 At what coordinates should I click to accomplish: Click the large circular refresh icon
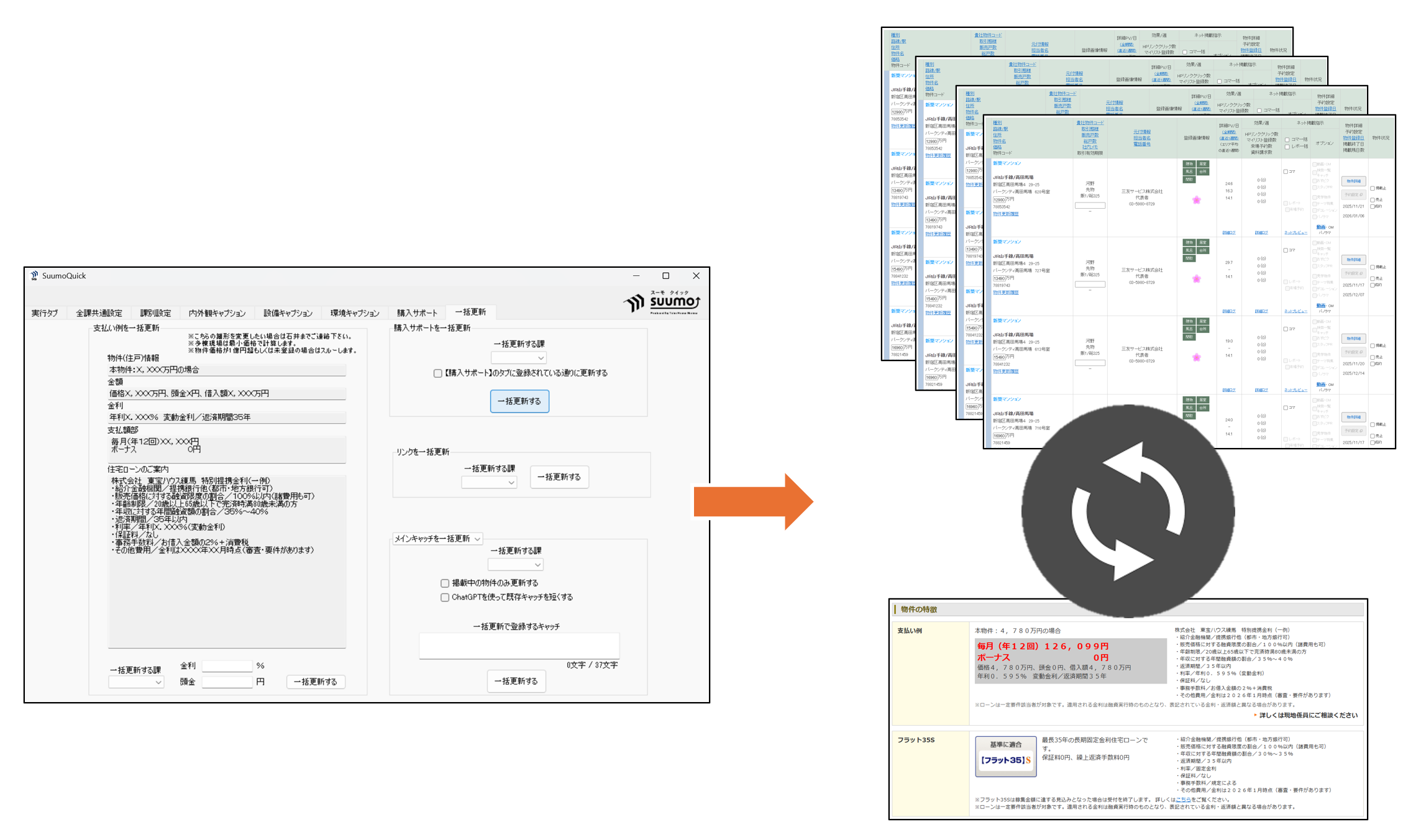point(1127,511)
